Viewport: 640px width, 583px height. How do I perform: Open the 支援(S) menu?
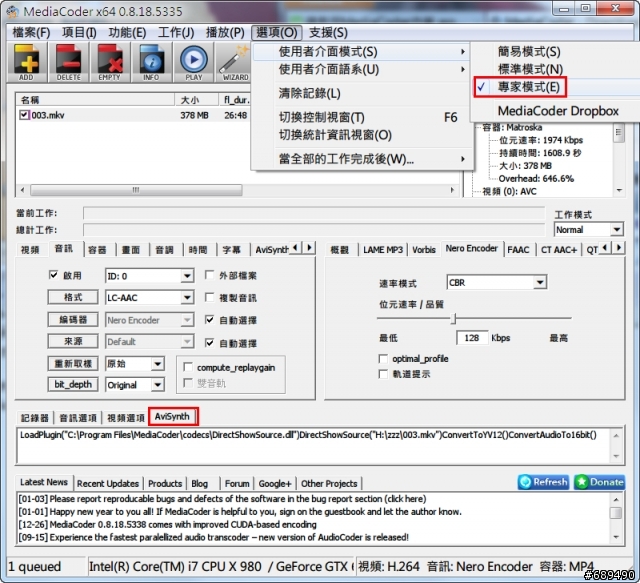(328, 32)
